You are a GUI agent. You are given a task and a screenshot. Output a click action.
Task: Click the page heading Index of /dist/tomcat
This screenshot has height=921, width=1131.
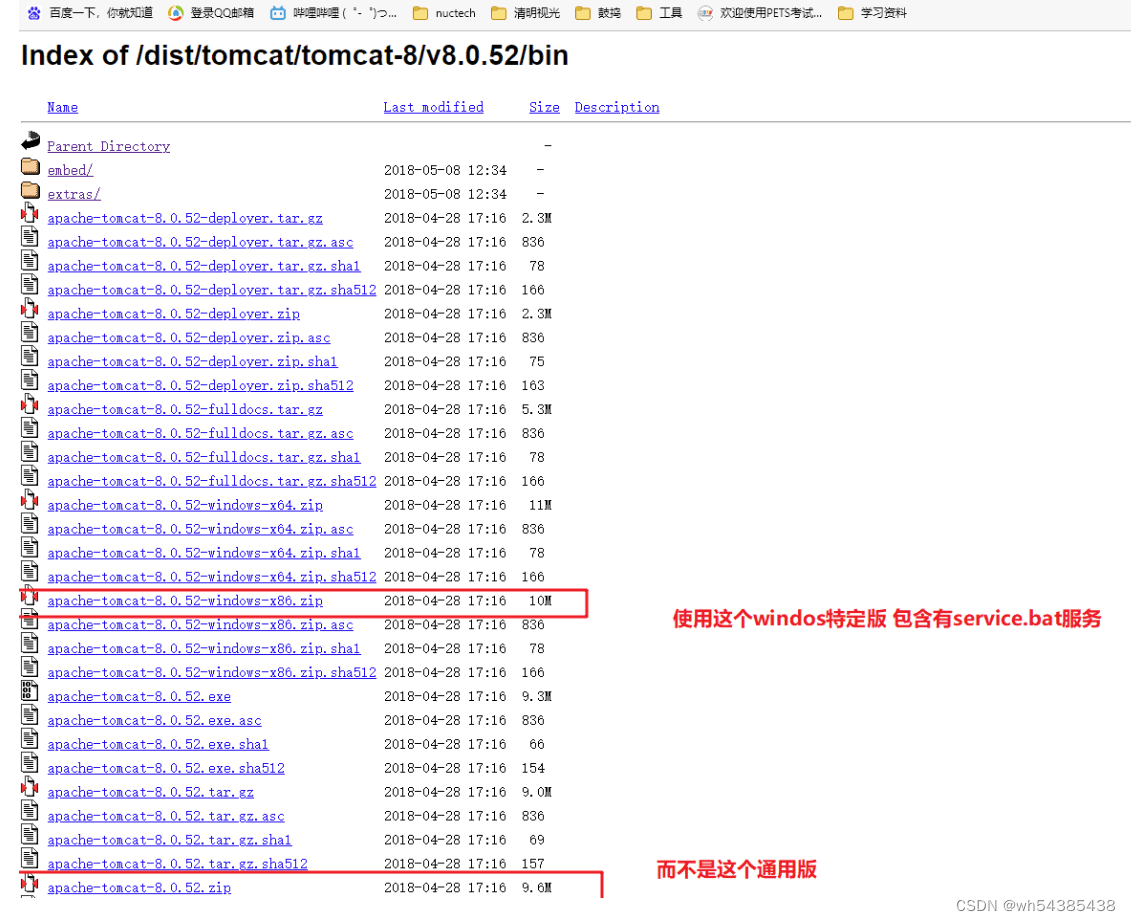(294, 56)
